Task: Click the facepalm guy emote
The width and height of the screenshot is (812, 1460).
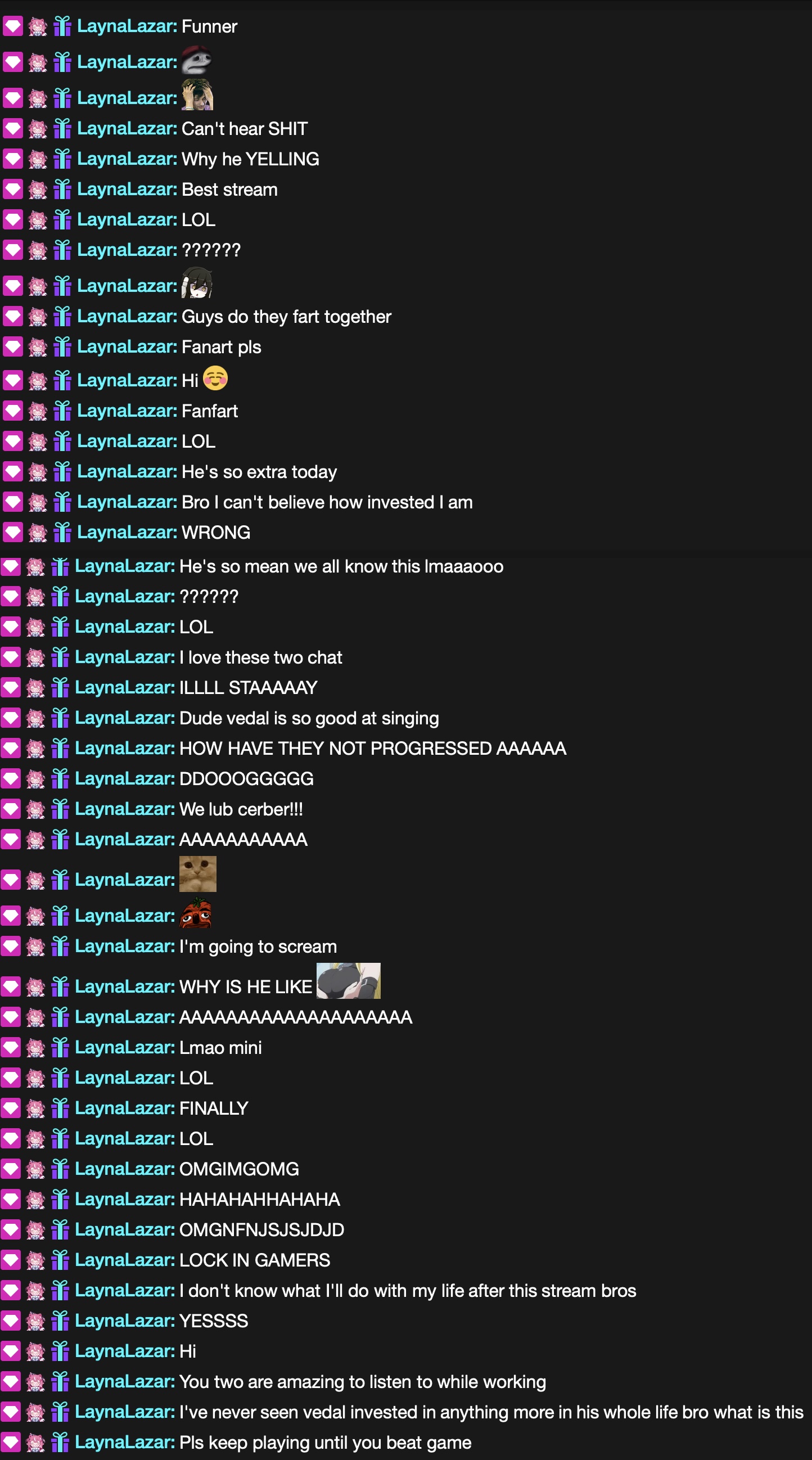Action: click(197, 94)
